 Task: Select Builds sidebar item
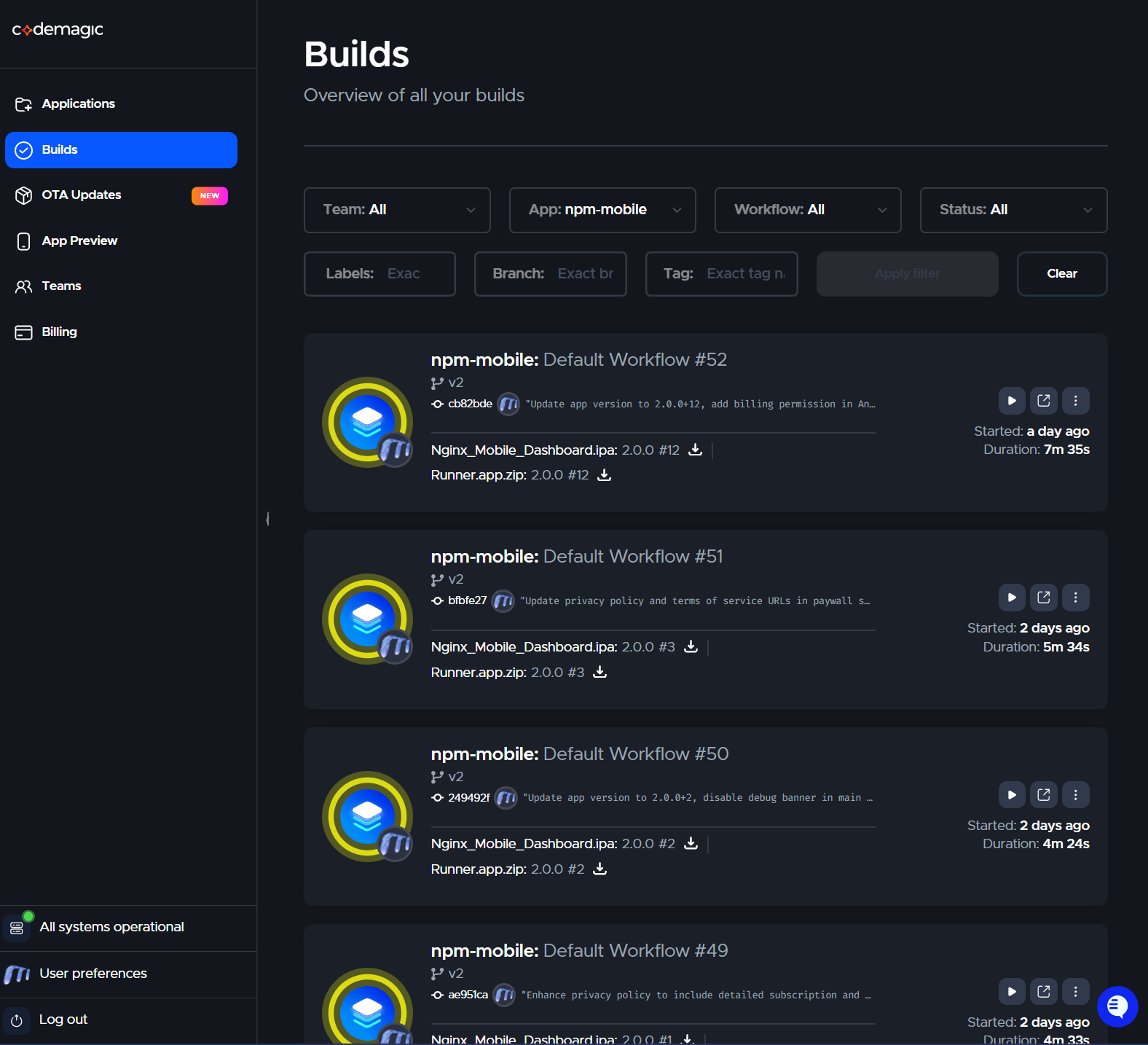(121, 150)
